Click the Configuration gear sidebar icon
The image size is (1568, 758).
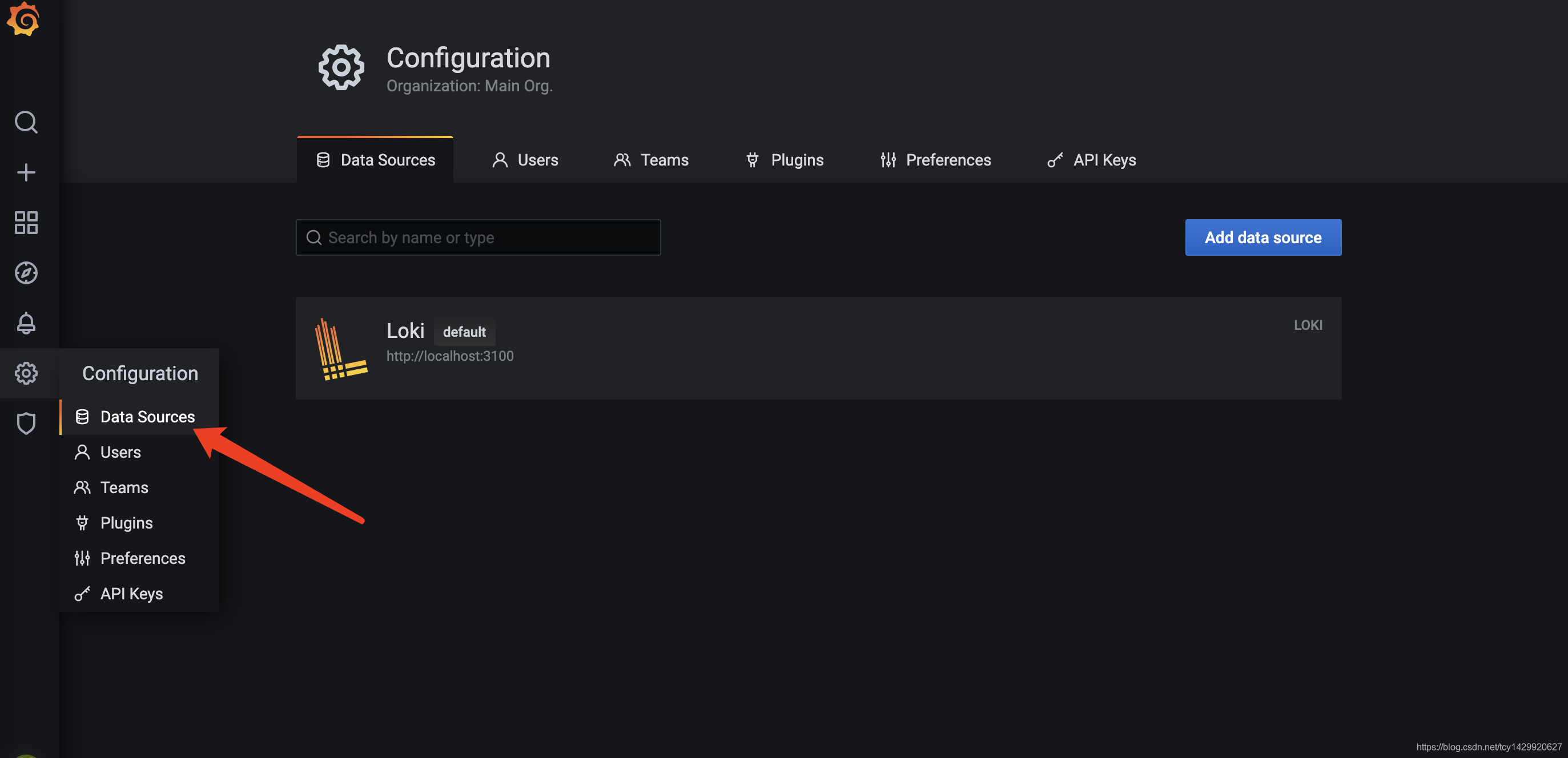26,373
